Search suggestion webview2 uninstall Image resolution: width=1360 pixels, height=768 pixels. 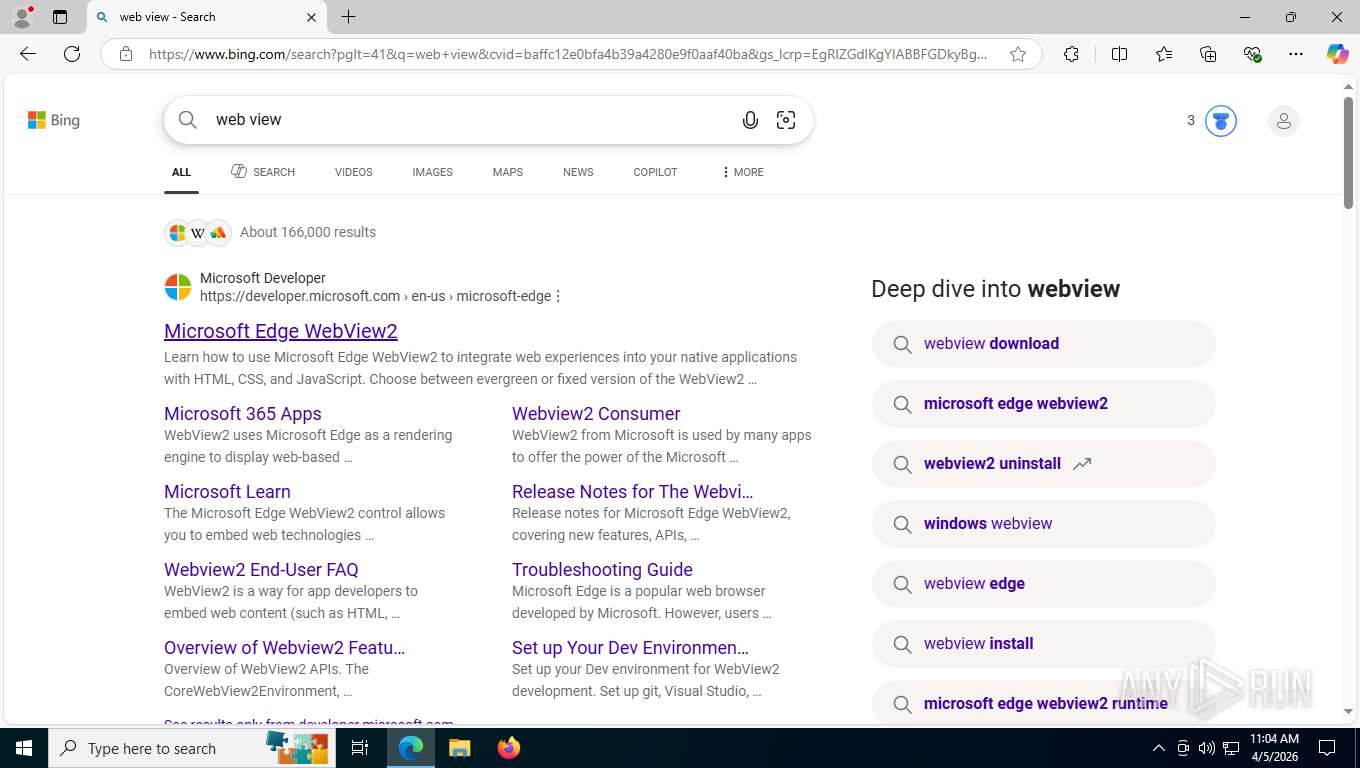[1043, 464]
